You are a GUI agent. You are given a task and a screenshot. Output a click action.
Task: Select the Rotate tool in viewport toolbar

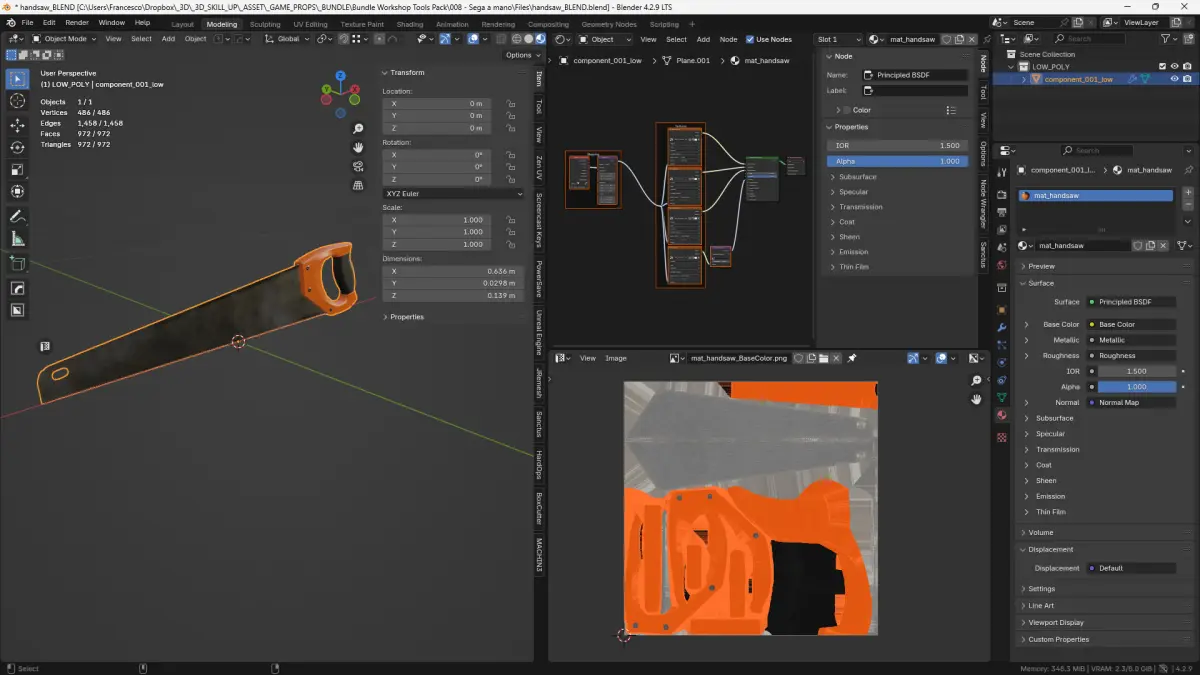17,148
